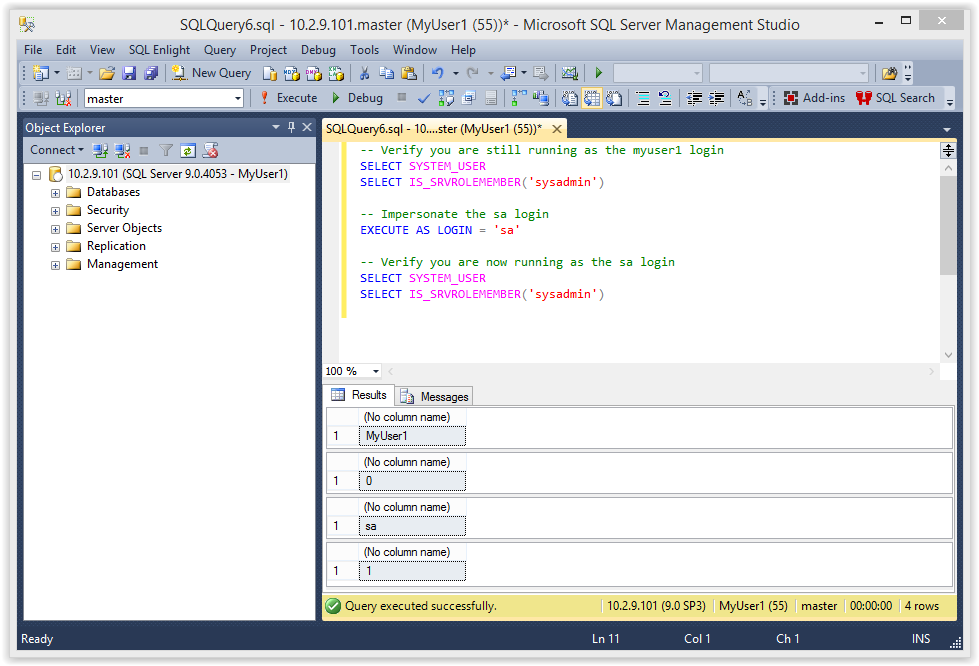The height and width of the screenshot is (666, 979).
Task: Parse query with the blue checkmark icon
Action: [424, 98]
